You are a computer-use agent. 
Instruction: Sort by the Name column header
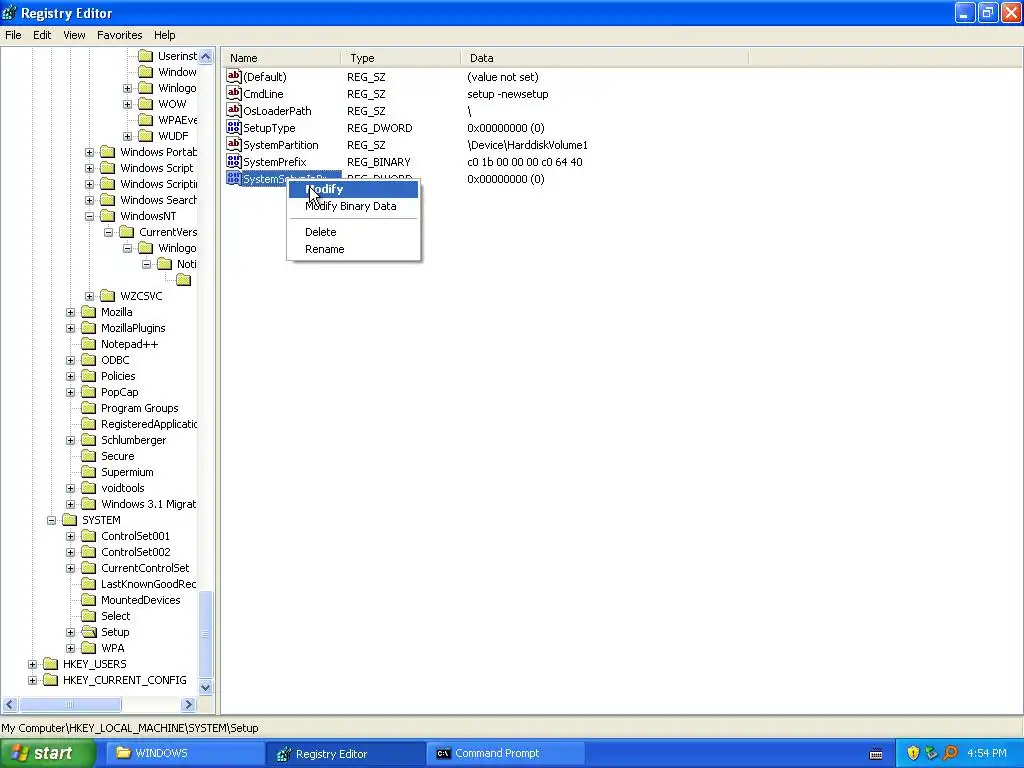point(281,58)
